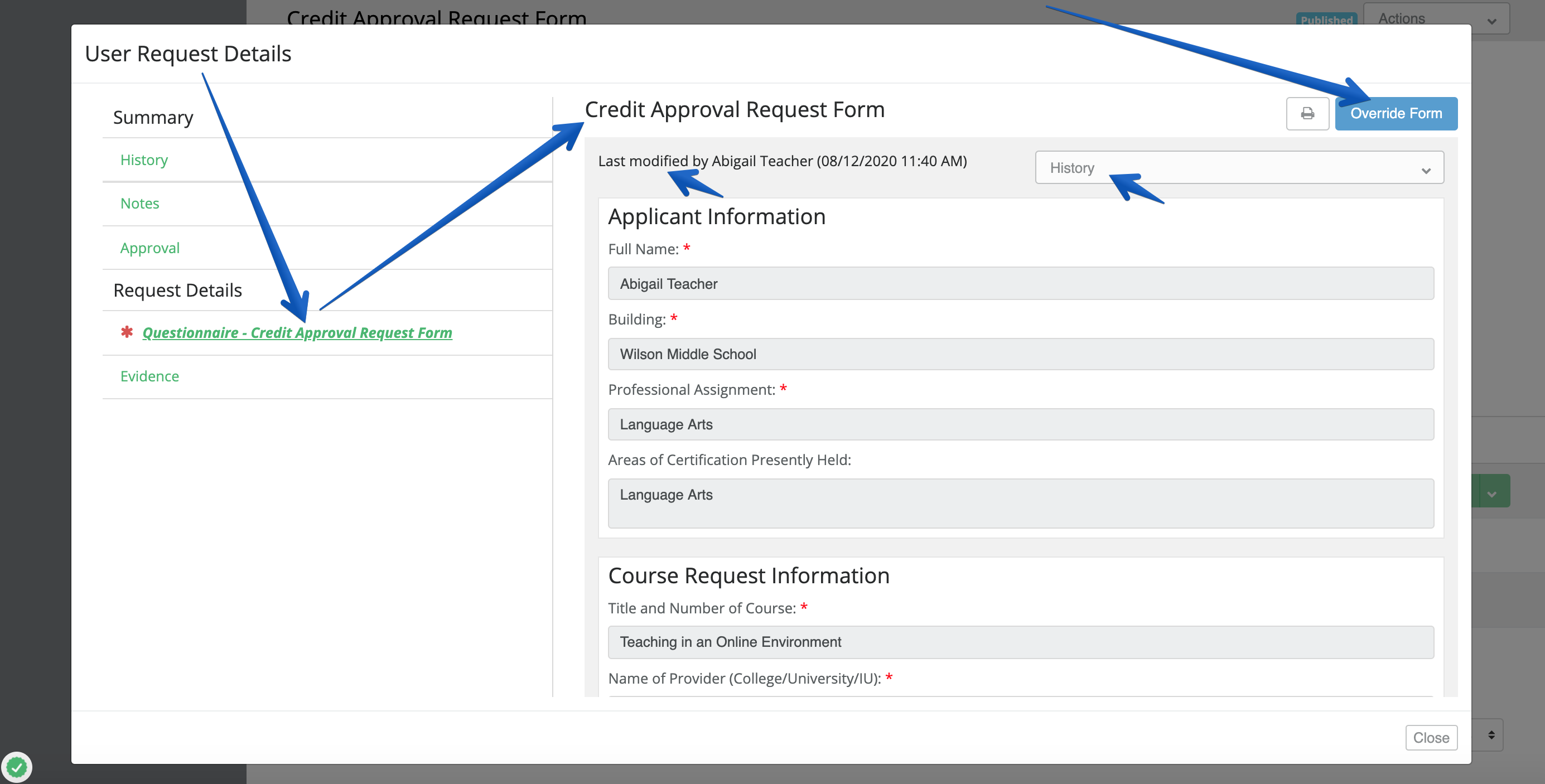Click the red asterisk beside Questionnaire link
This screenshot has width=1545, height=784.
click(127, 331)
